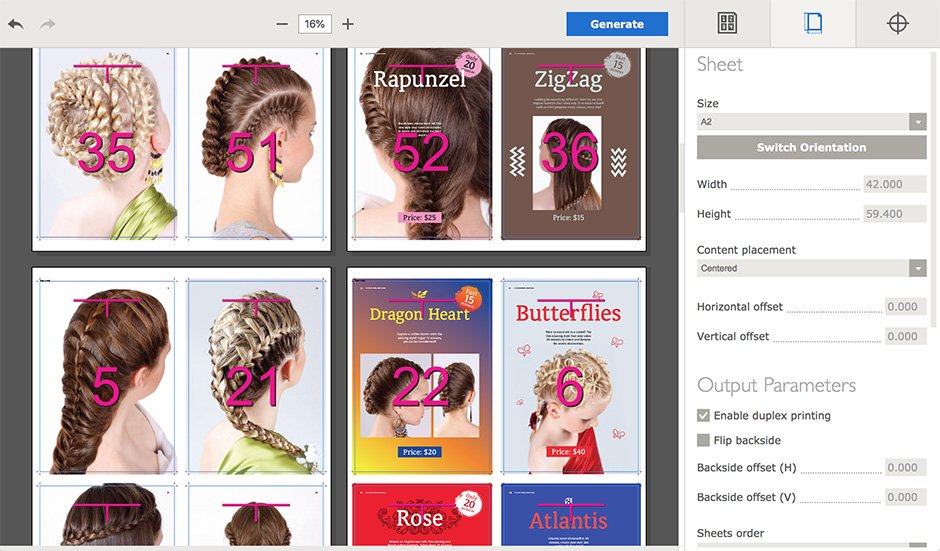Click the Content placement label
The width and height of the screenshot is (940, 551).
(x=746, y=250)
